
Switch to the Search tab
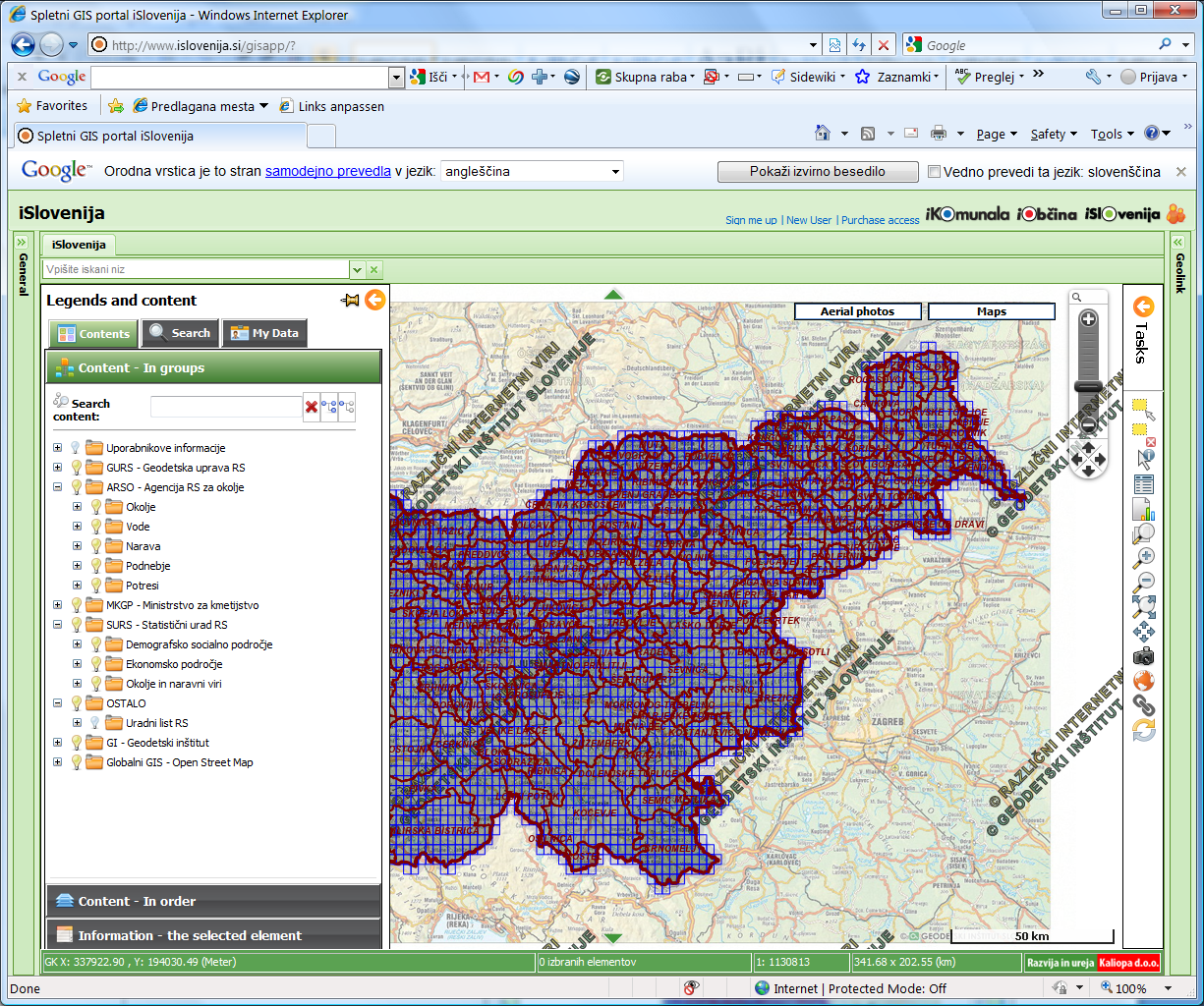click(180, 333)
